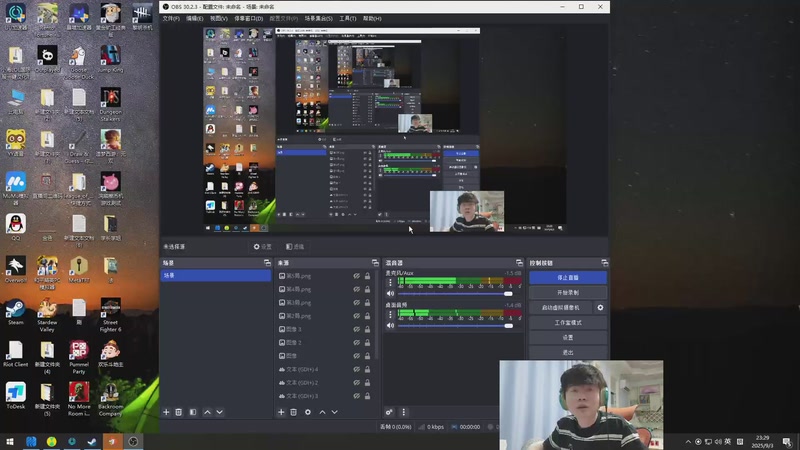The width and height of the screenshot is (800, 450).
Task: Toggle lock for 图像 2 source
Action: click(x=367, y=342)
